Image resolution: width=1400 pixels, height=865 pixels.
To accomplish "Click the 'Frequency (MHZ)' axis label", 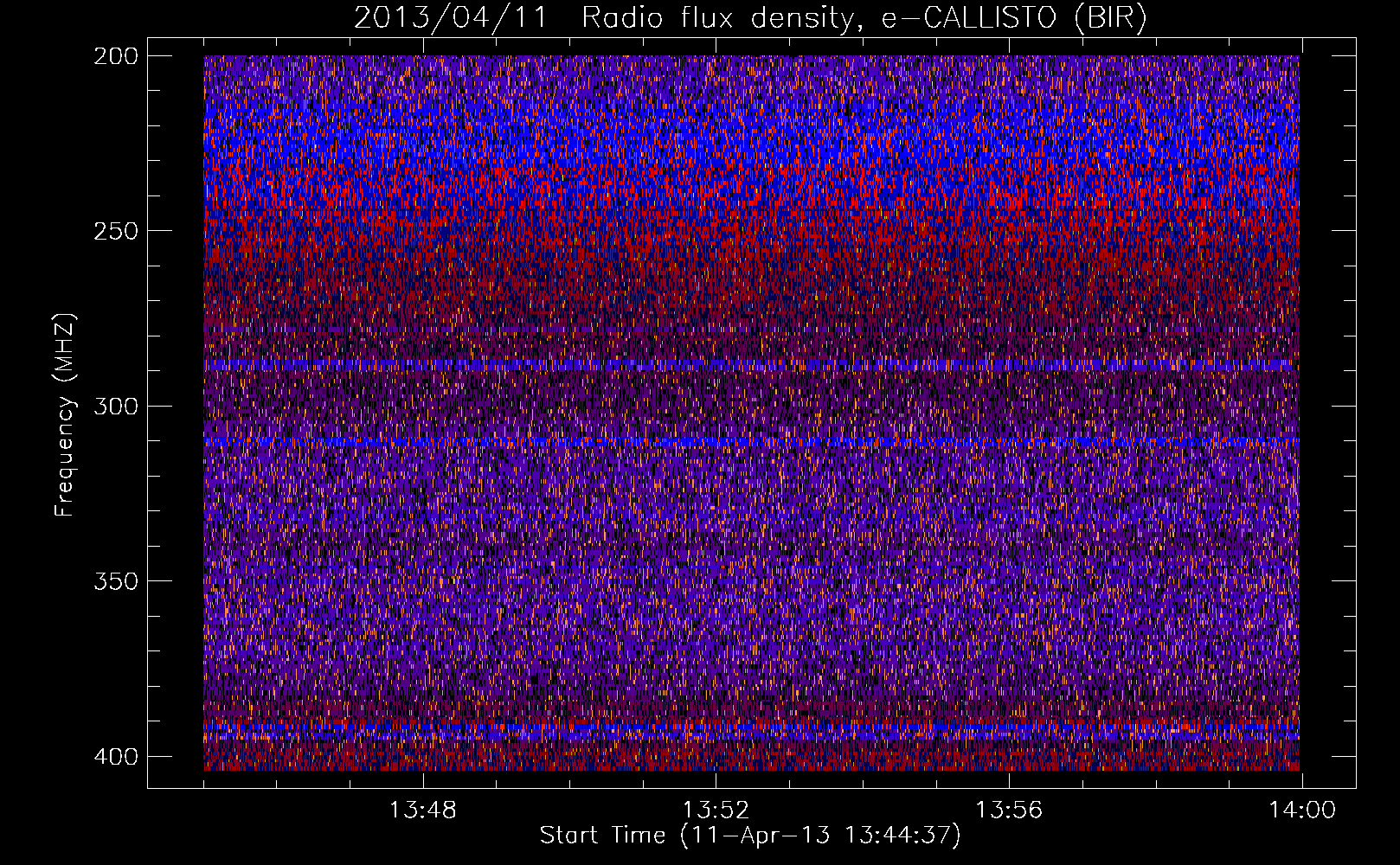I will (x=65, y=415).
